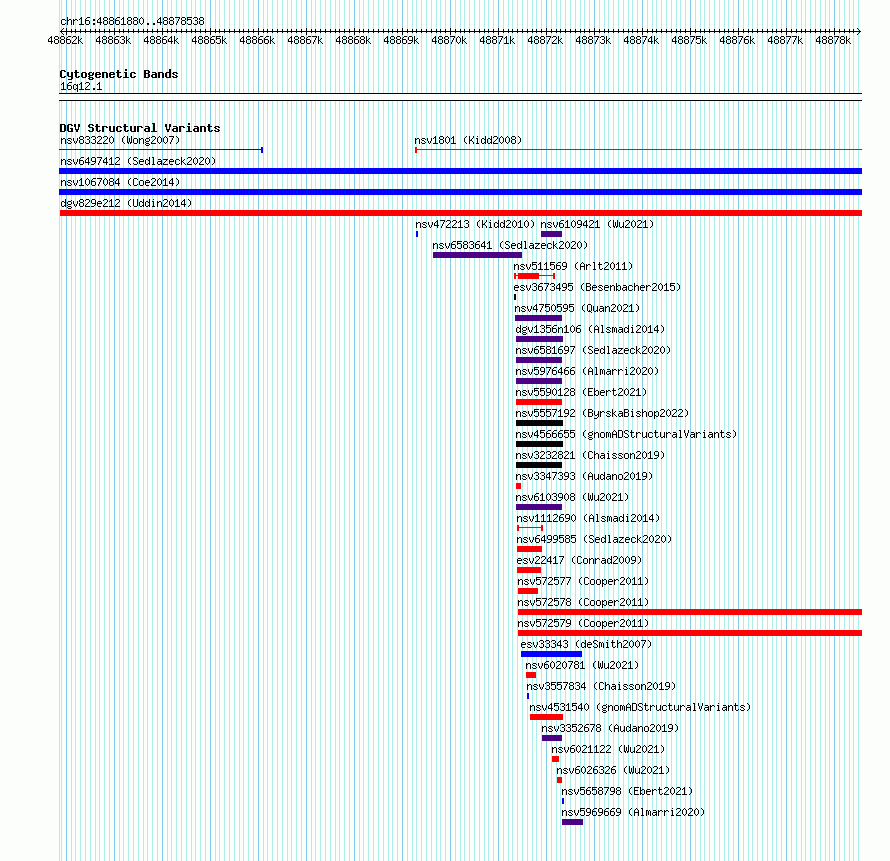This screenshot has width=890, height=861.
Task: Click the chr16:48861880..48878538 coordinate text
Action: (132, 21)
